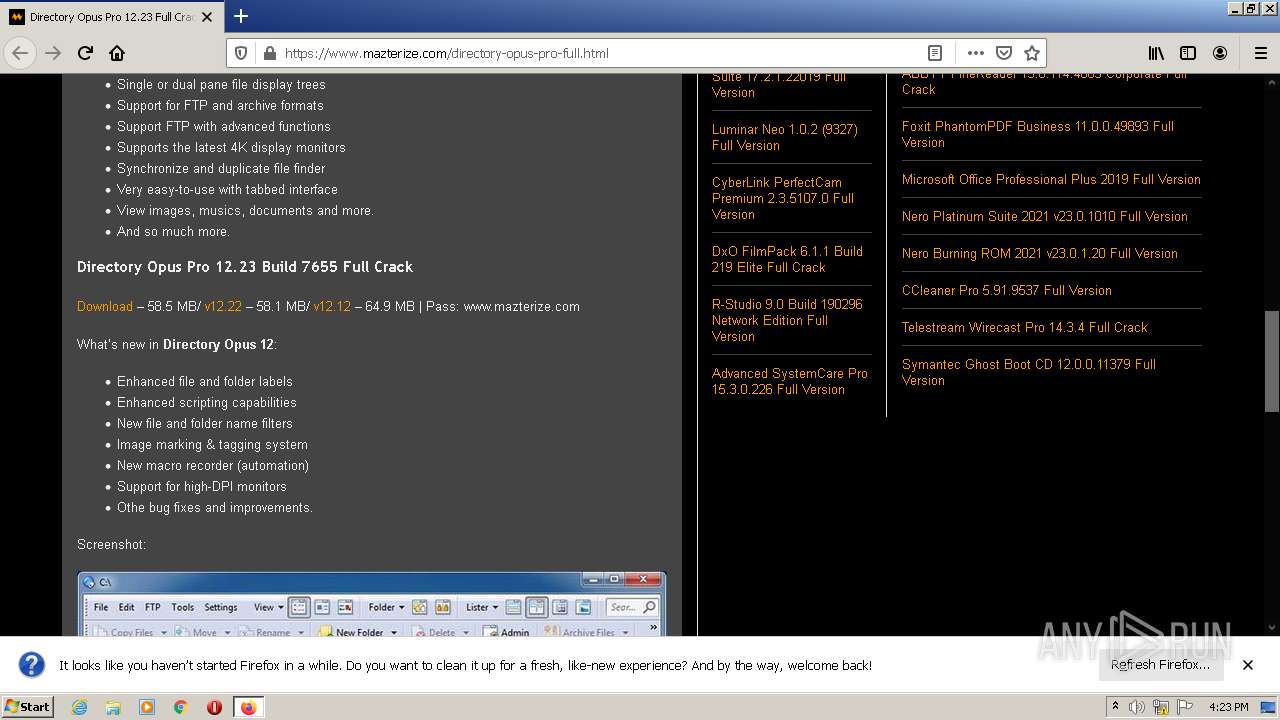Click the page vertical scrollbar thumb
This screenshot has width=1280, height=720.
[x=1272, y=361]
